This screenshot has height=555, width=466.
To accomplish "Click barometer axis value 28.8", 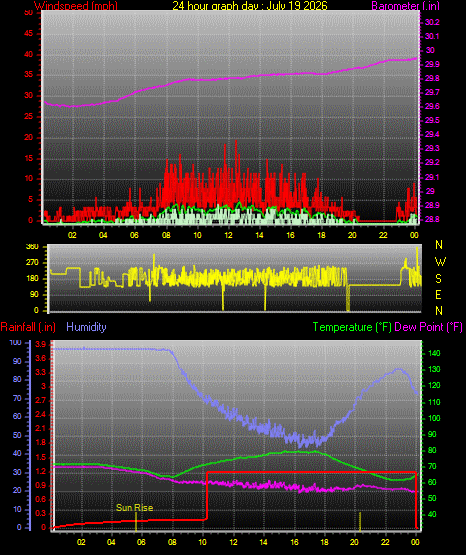I will pyautogui.click(x=432, y=219).
